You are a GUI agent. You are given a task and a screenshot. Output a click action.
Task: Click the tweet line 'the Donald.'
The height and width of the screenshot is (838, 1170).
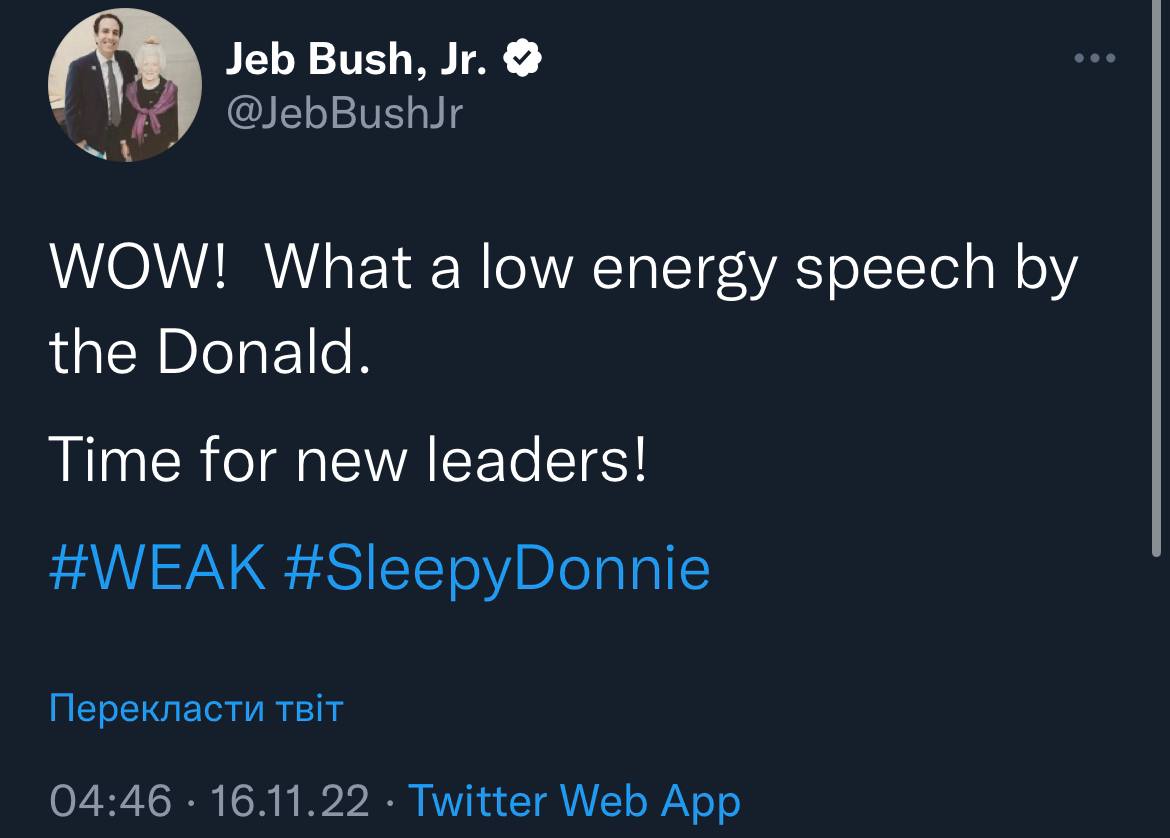(x=209, y=354)
